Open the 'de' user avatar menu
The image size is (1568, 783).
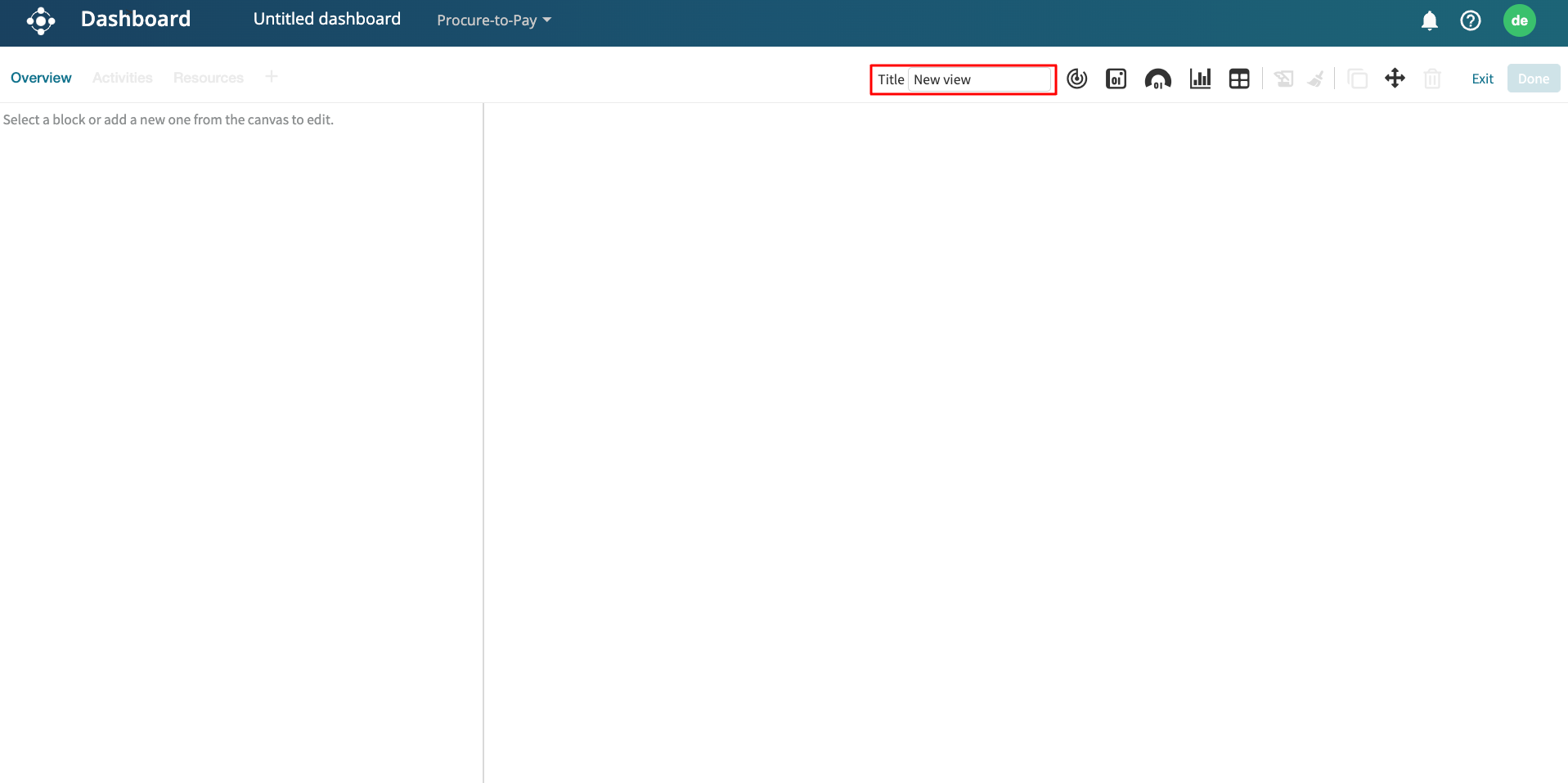(1519, 20)
